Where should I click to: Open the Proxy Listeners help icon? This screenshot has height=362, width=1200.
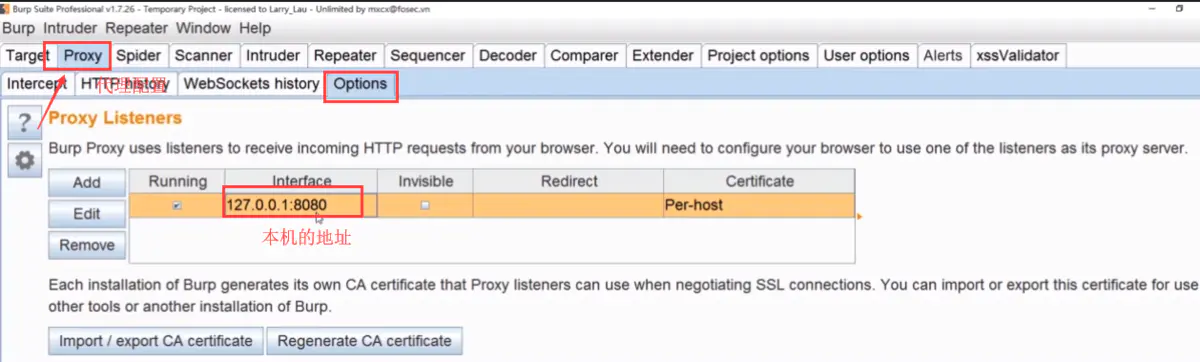click(26, 124)
